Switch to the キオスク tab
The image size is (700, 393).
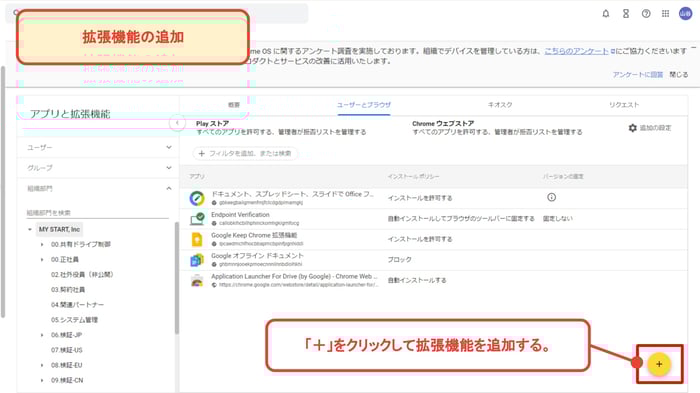pyautogui.click(x=500, y=105)
